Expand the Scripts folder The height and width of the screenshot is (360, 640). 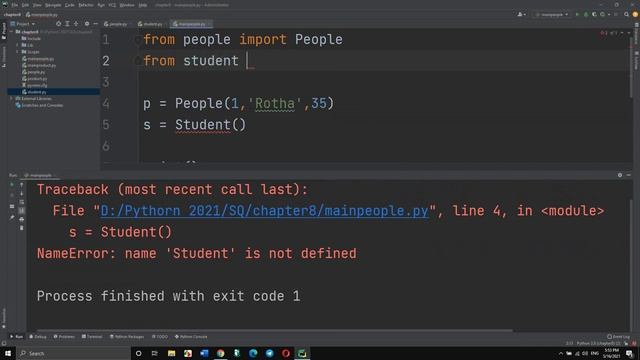[18, 51]
